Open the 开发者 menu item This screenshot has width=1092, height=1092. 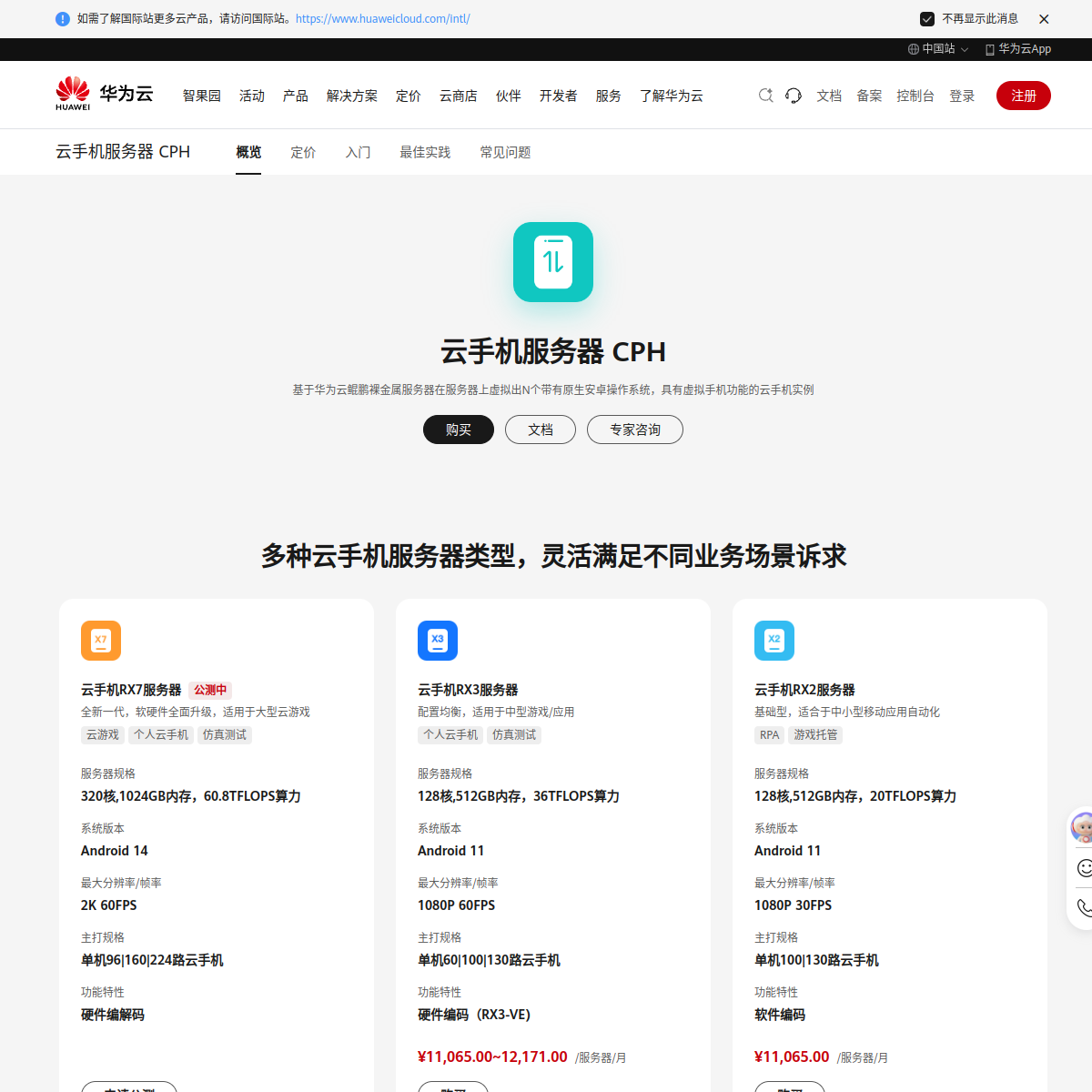point(559,96)
